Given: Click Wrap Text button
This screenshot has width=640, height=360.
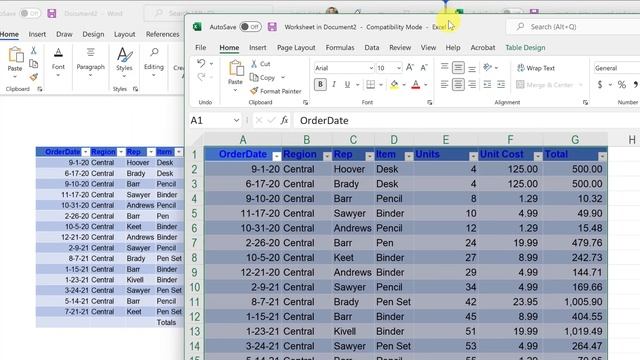Looking at the screenshot, I should [x=536, y=68].
